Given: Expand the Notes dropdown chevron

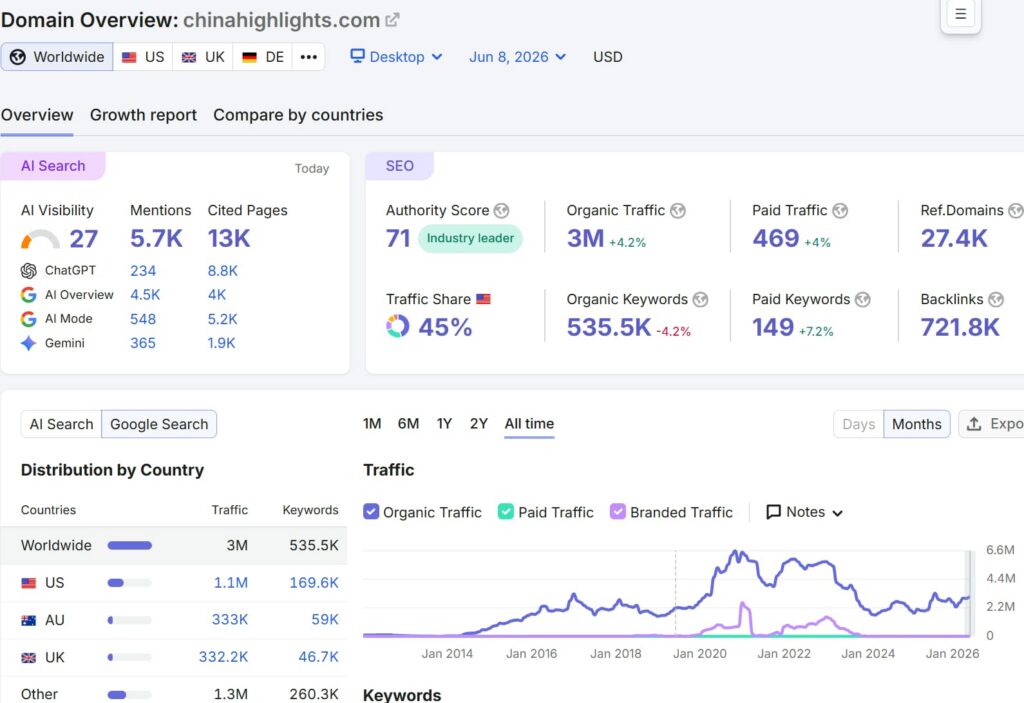Looking at the screenshot, I should click(x=838, y=513).
